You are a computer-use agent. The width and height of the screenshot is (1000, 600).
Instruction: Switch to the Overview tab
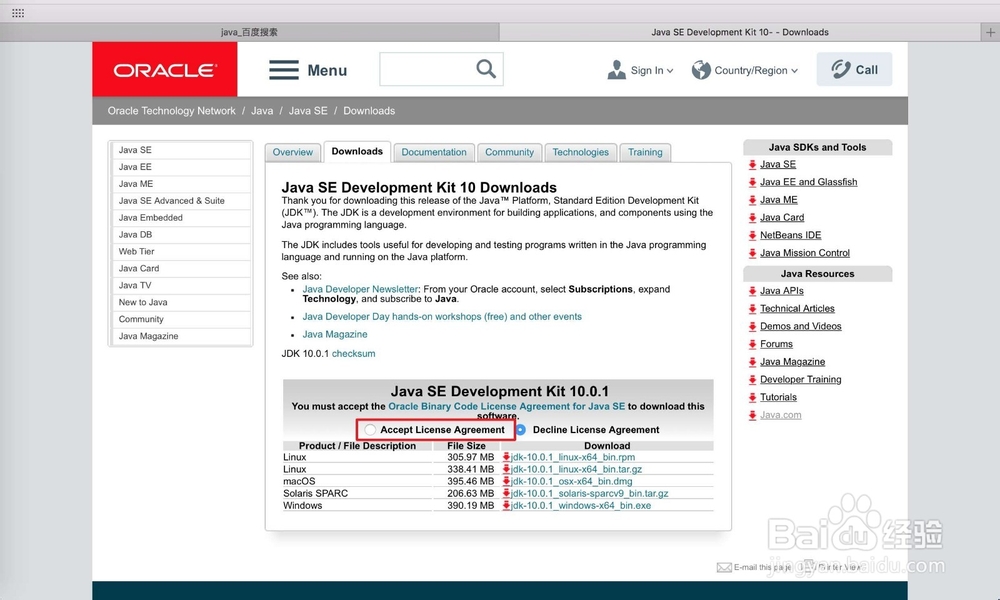click(x=293, y=152)
